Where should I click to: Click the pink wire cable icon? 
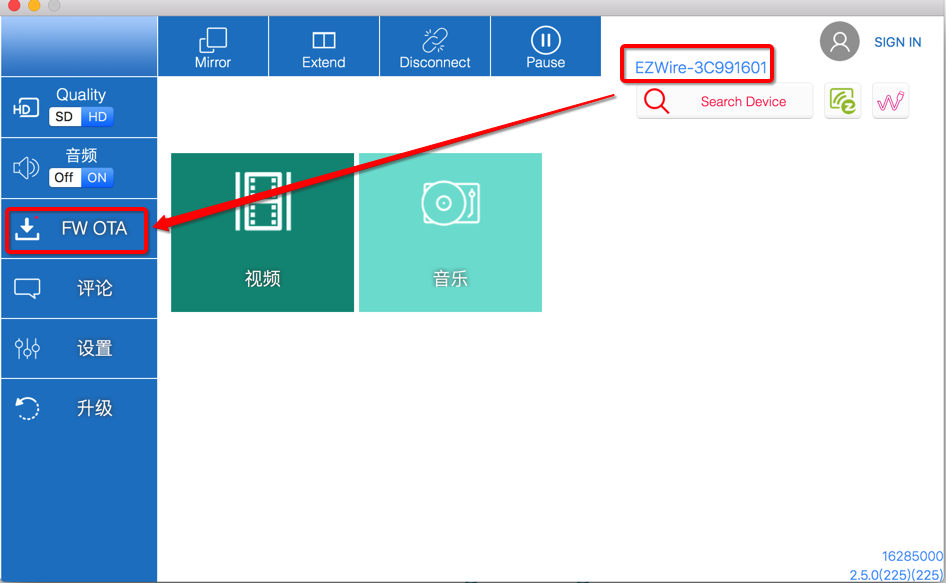point(890,101)
